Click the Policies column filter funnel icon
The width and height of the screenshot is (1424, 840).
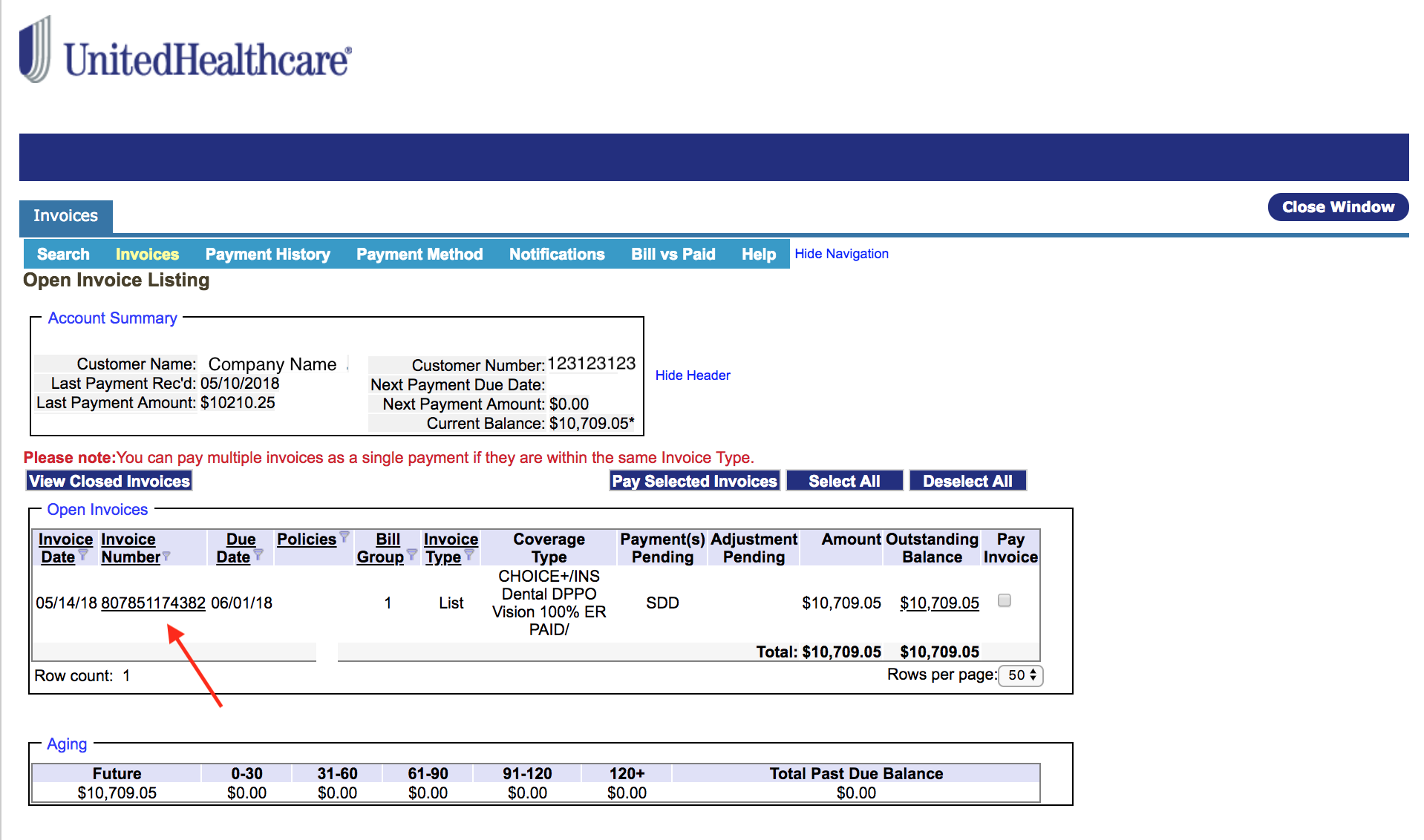pyautogui.click(x=344, y=537)
